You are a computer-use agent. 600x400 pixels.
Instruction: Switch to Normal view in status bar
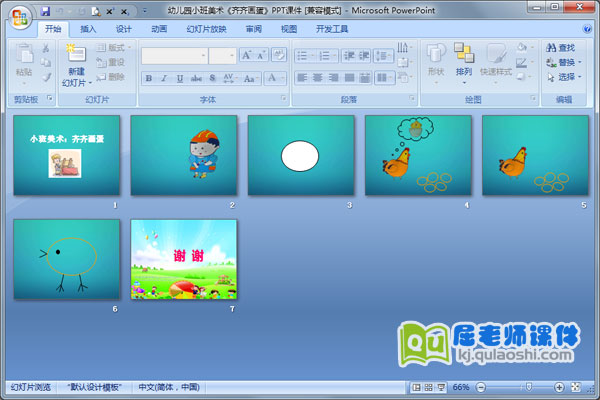416,387
